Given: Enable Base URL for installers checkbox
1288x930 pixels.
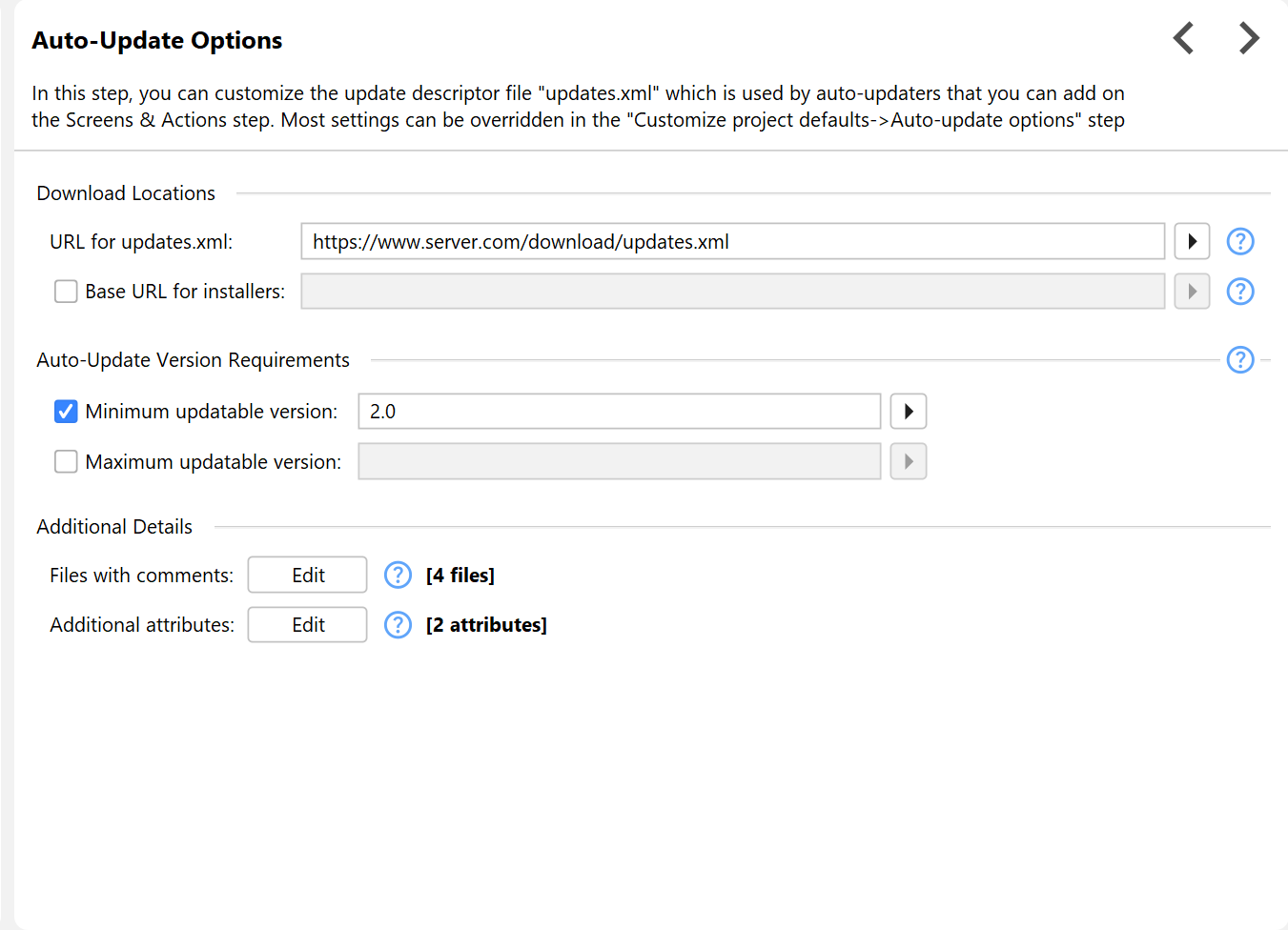Looking at the screenshot, I should coord(66,292).
